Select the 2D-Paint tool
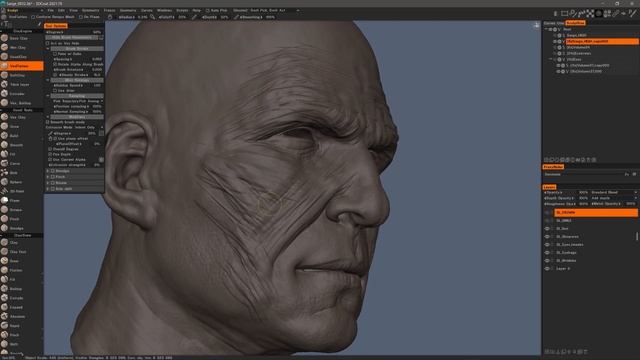Viewport: 640px width, 360px height. 17,191
